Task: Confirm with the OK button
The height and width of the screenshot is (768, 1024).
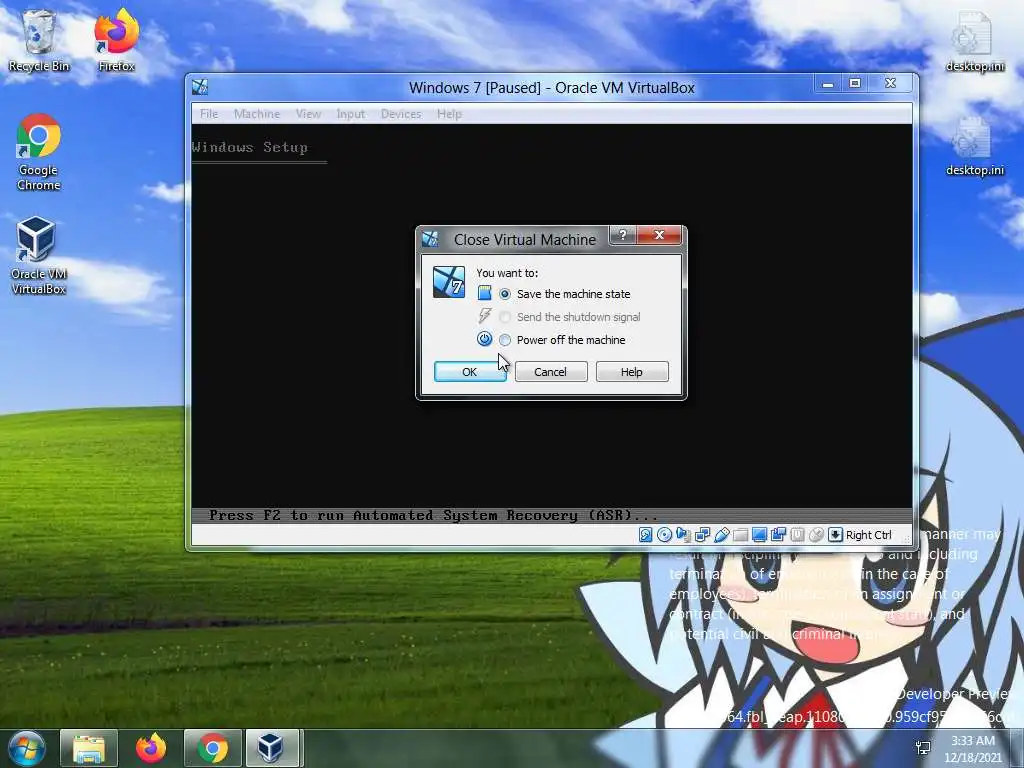Action: pyautogui.click(x=470, y=372)
